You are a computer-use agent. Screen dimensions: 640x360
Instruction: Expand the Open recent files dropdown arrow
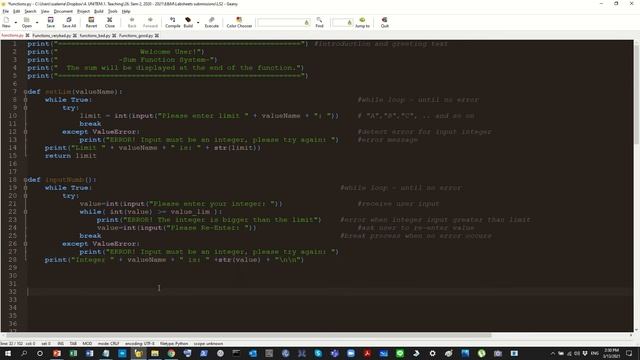tap(37, 22)
